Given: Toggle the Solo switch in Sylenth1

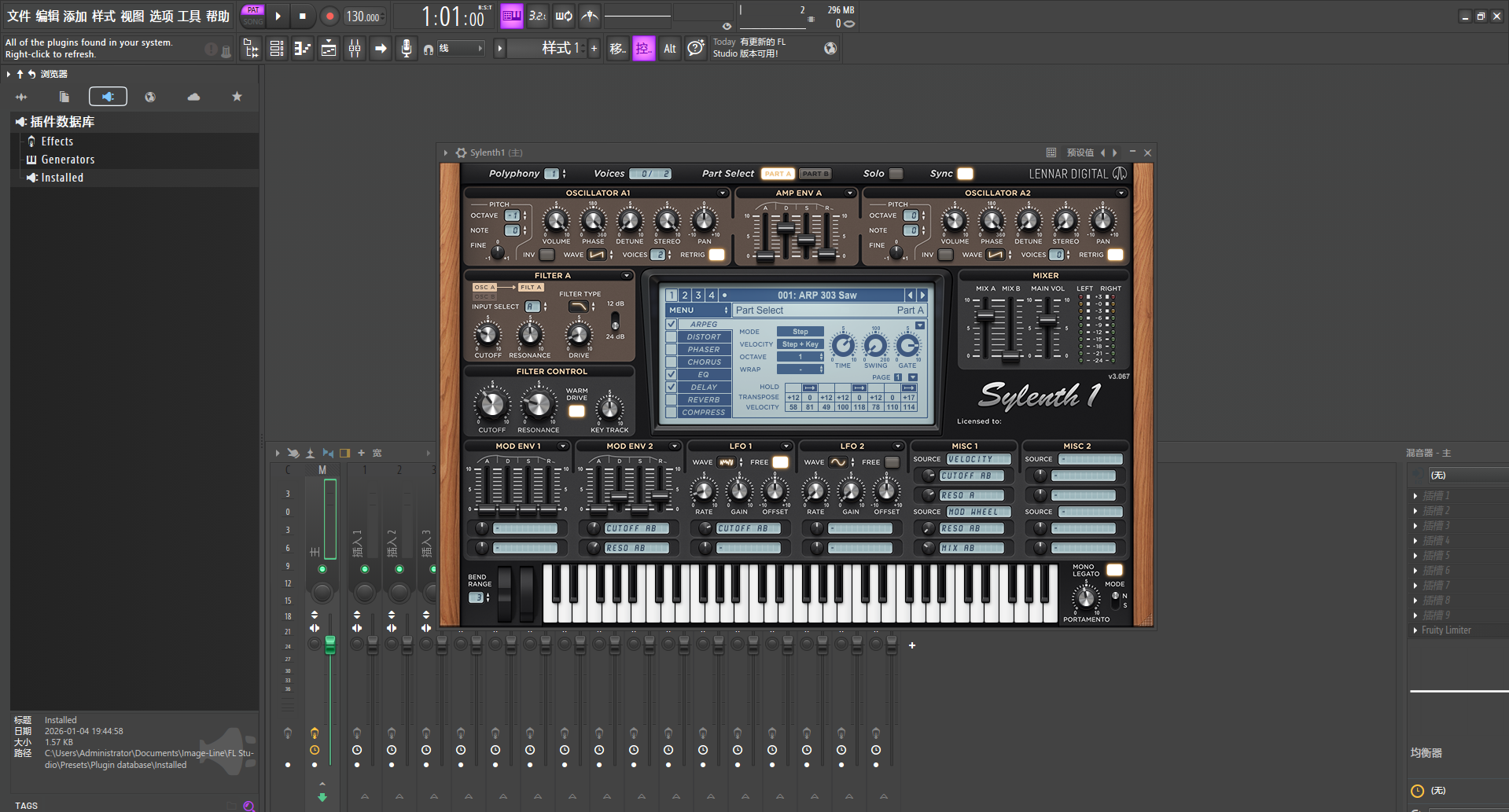Looking at the screenshot, I should point(896,174).
